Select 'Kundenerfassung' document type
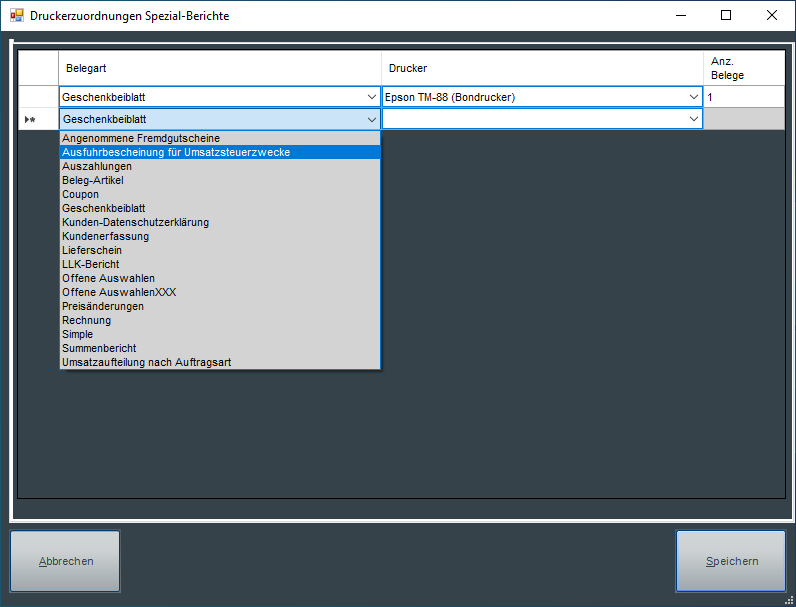Viewport: 796px width, 607px height. coord(105,236)
